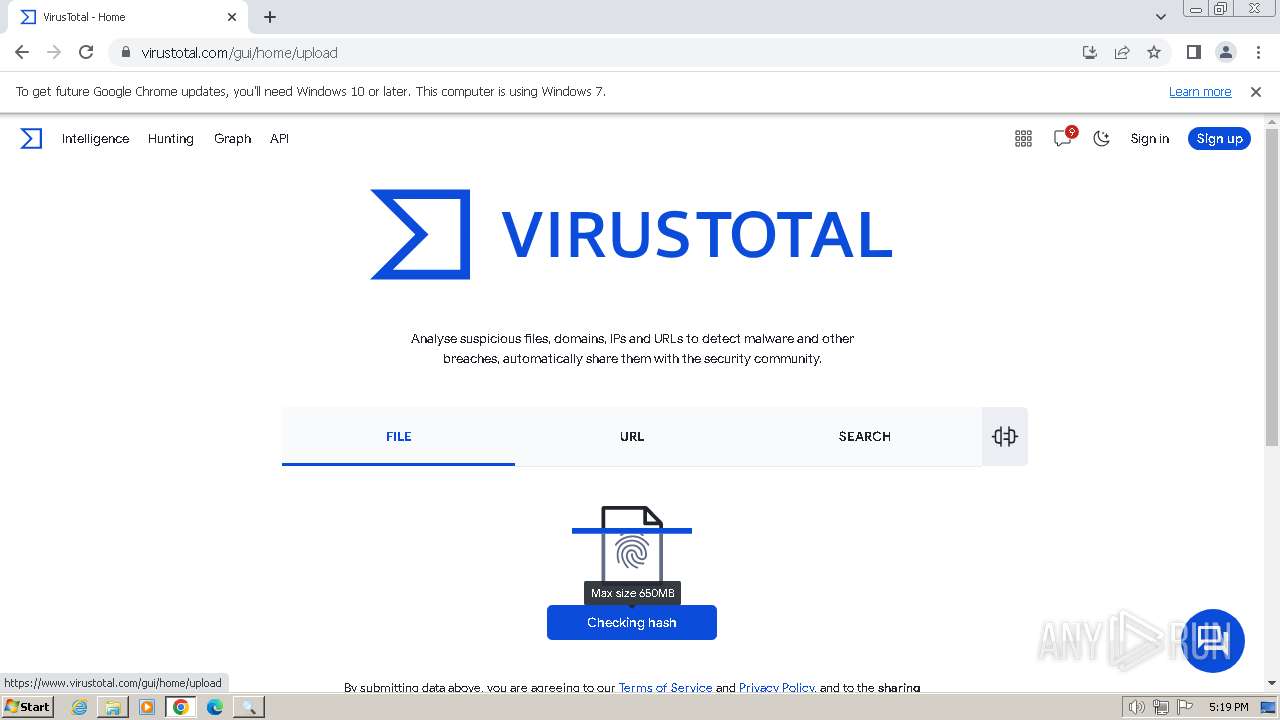Open the Intelligence menu item
The image size is (1280, 720).
(95, 139)
